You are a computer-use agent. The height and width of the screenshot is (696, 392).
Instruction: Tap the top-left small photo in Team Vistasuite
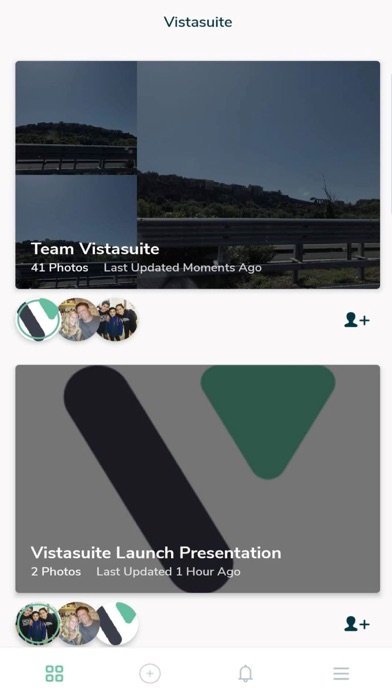pos(76,118)
